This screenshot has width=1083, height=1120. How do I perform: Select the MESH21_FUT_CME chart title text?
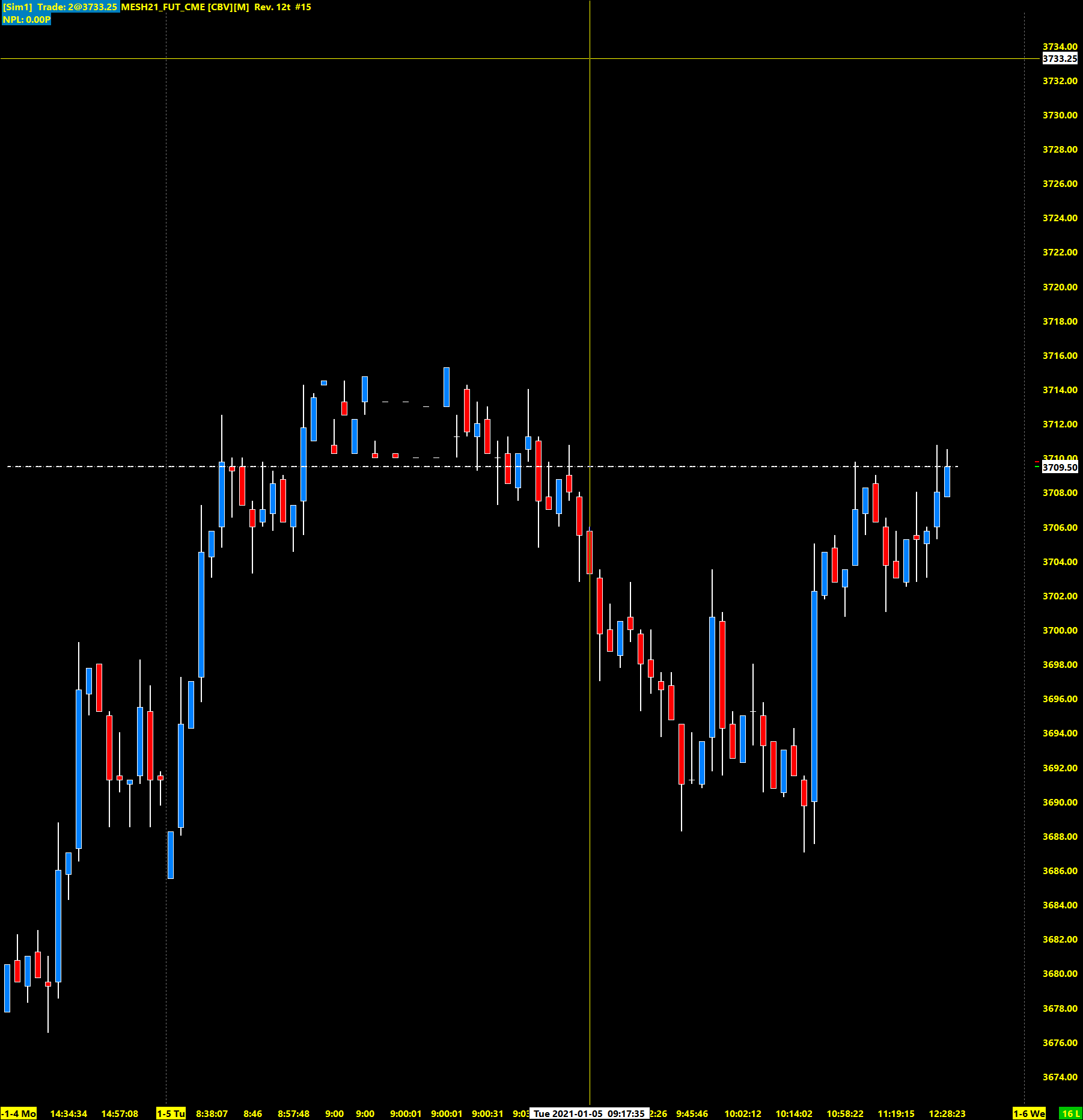pos(163,7)
